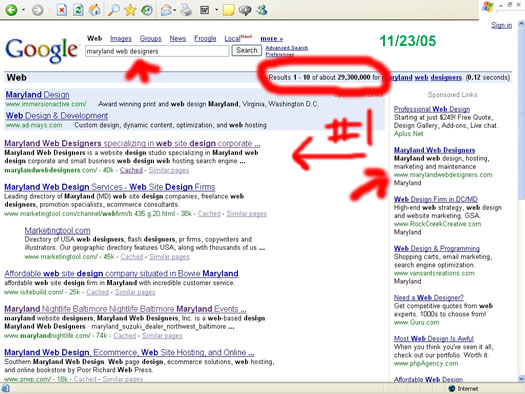Open the 'Maryland Design' sponsored result
Viewport: 525px width, 394px height.
[38, 95]
